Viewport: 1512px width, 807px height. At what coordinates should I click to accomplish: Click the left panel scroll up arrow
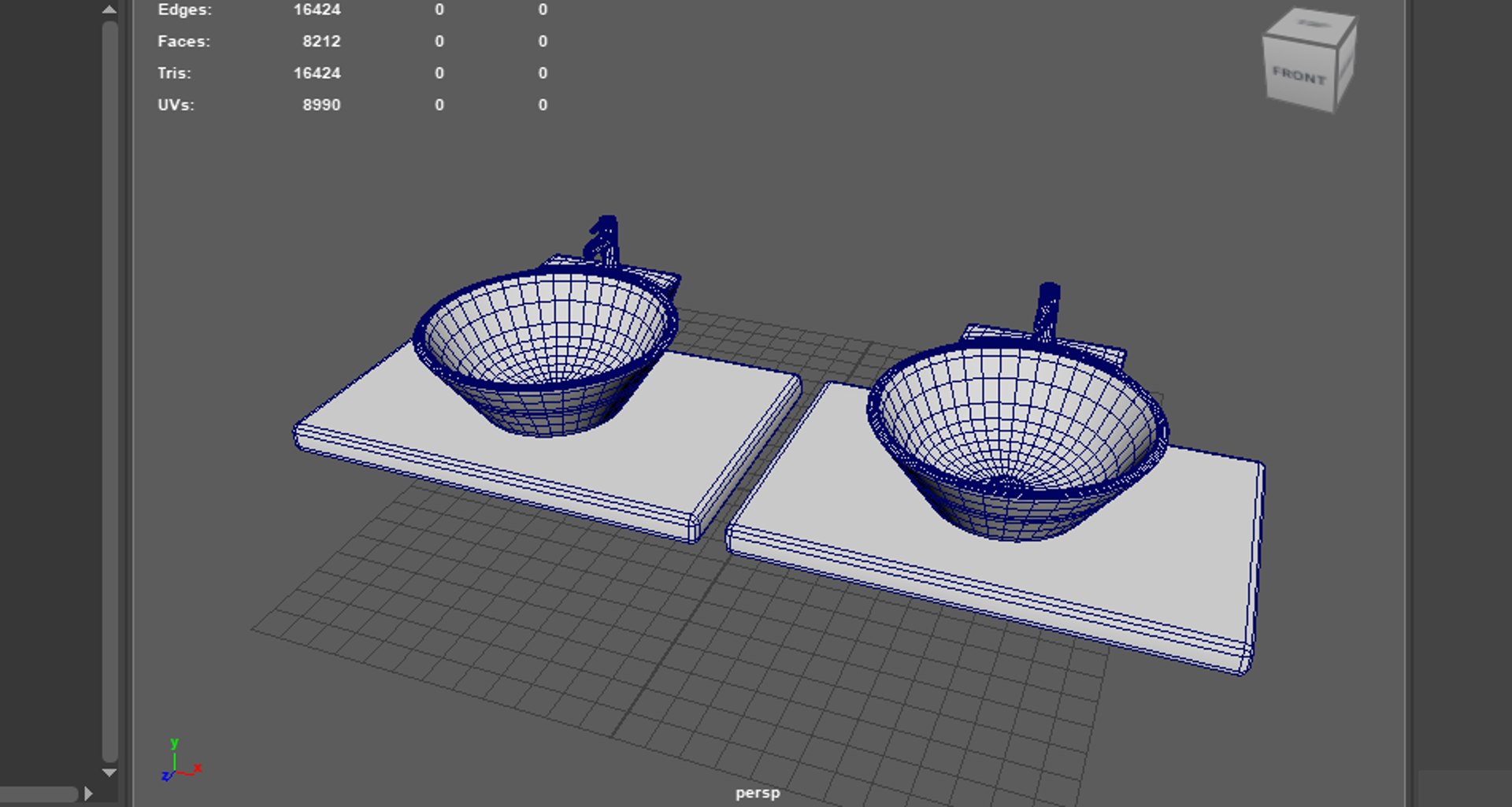(x=109, y=9)
